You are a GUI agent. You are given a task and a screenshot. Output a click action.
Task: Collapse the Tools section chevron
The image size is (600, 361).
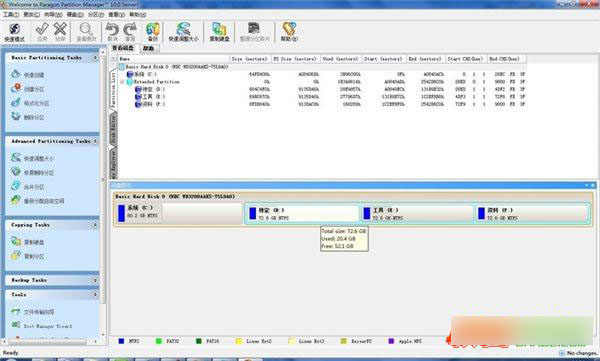pos(95,294)
